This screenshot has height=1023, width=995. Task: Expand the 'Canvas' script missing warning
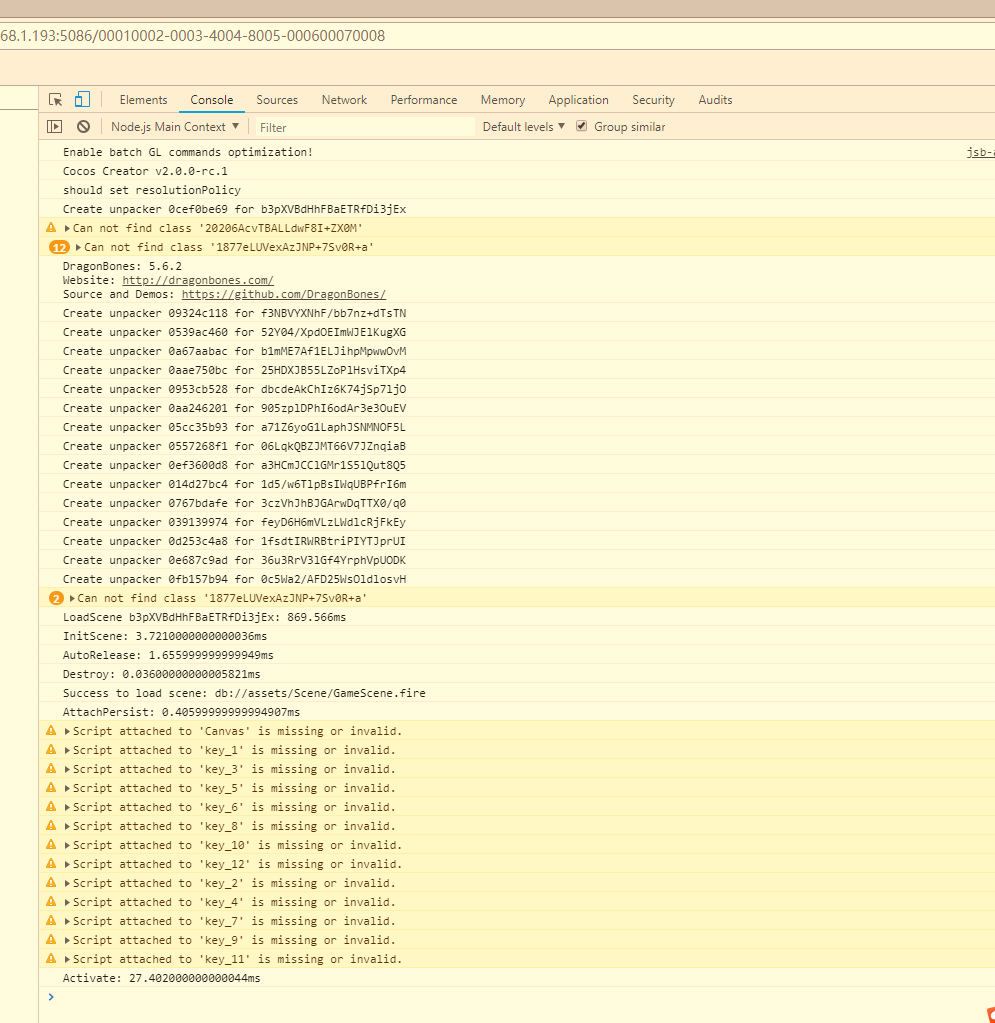[67, 731]
